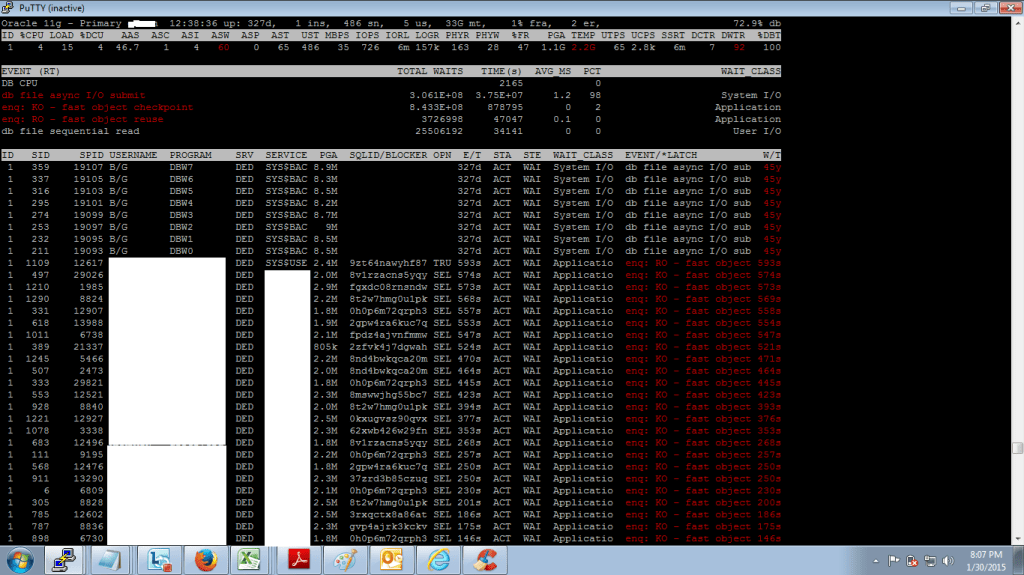Click SQL ID 'fgxdc08rnsndw'
The height and width of the screenshot is (575, 1024).
388,287
